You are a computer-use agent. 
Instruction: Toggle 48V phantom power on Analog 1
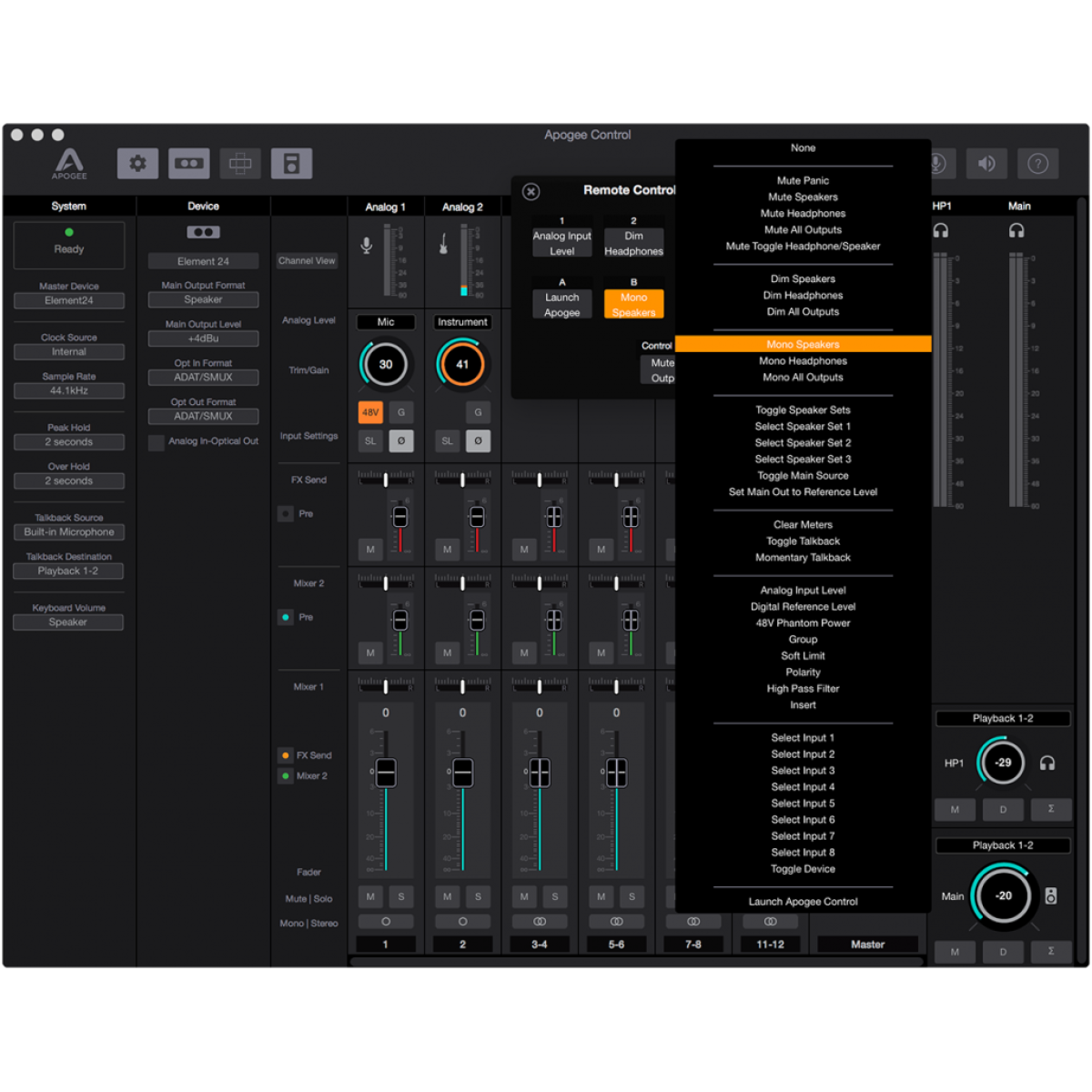[370, 412]
